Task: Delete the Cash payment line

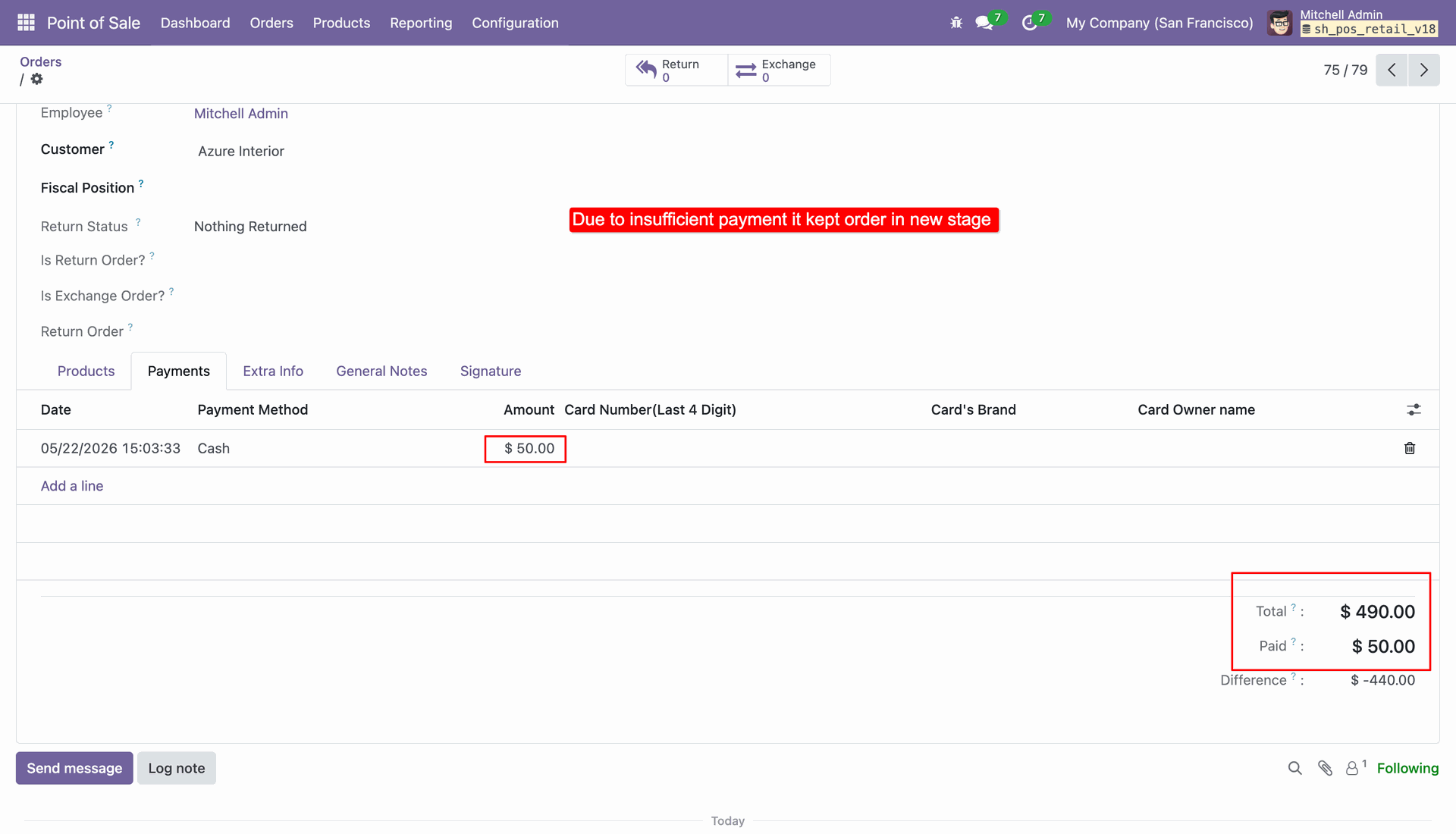Action: (1410, 448)
